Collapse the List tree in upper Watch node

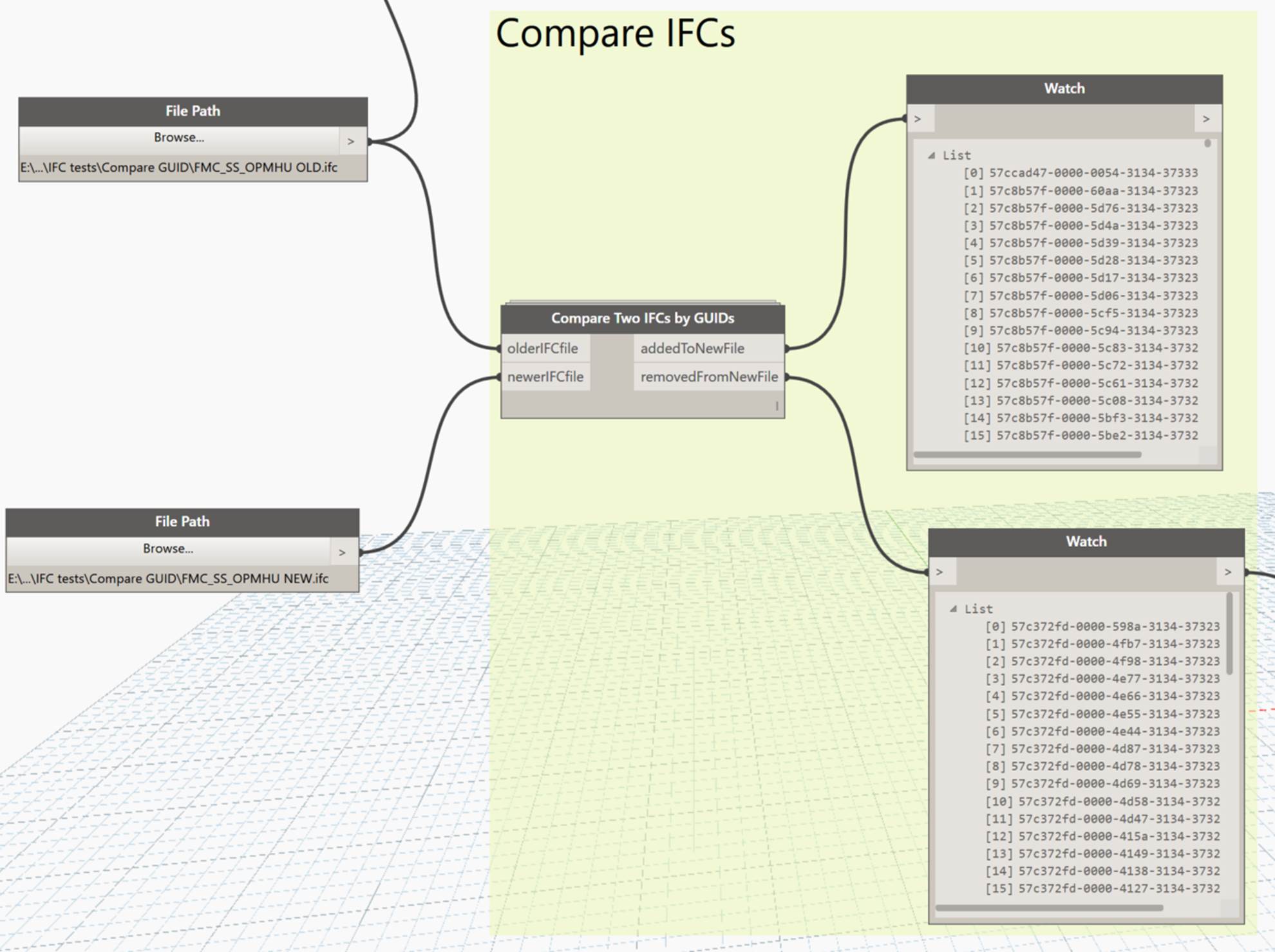[931, 156]
